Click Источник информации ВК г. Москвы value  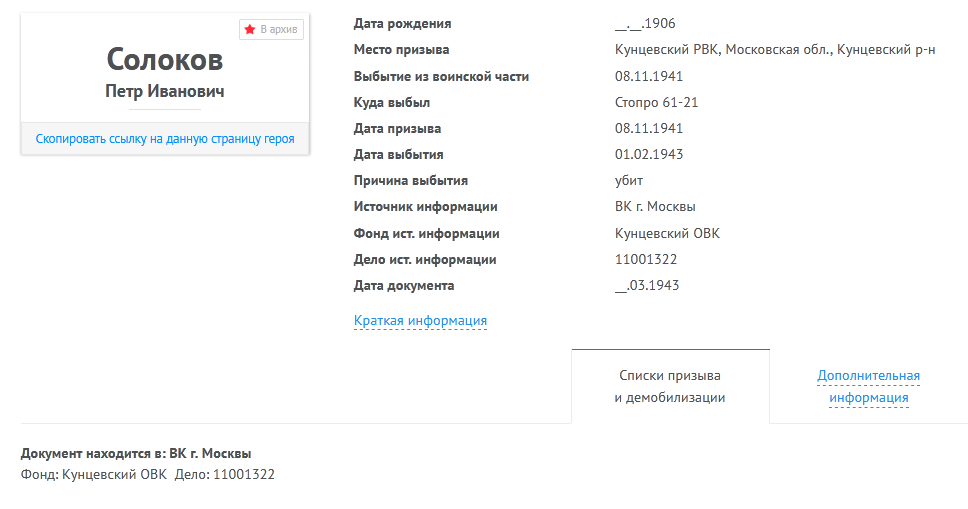[x=655, y=207]
